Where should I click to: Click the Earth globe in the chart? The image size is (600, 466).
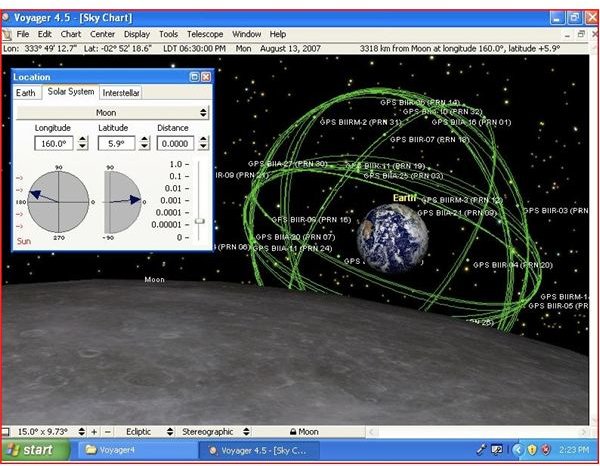point(392,238)
